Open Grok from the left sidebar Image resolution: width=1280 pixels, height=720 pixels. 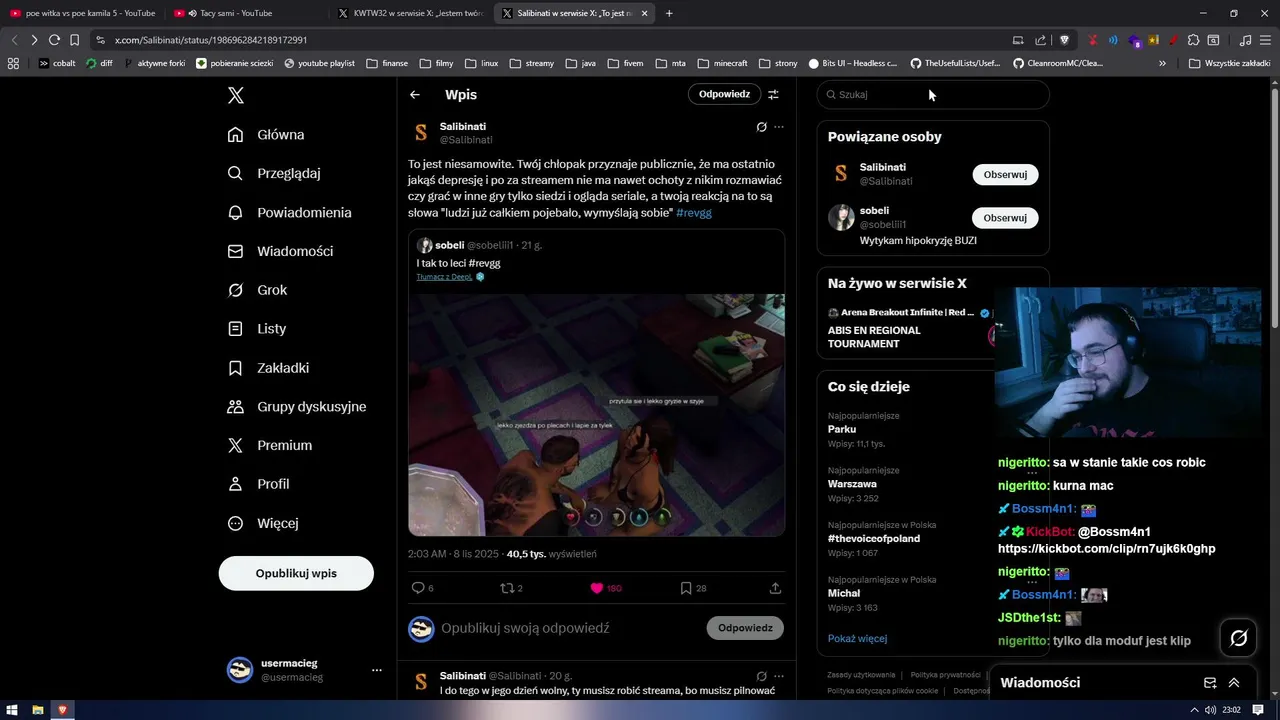click(257, 290)
